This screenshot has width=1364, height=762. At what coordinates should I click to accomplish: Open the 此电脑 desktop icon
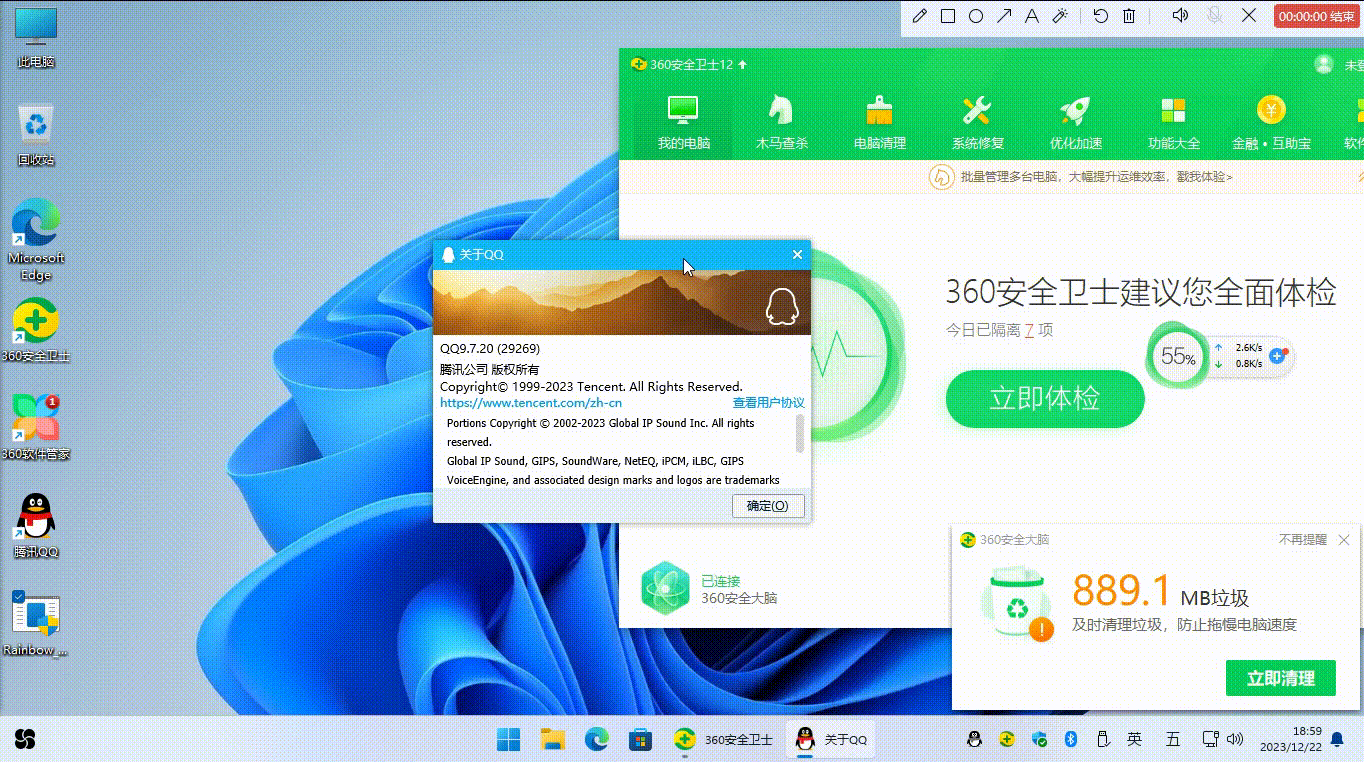[36, 38]
